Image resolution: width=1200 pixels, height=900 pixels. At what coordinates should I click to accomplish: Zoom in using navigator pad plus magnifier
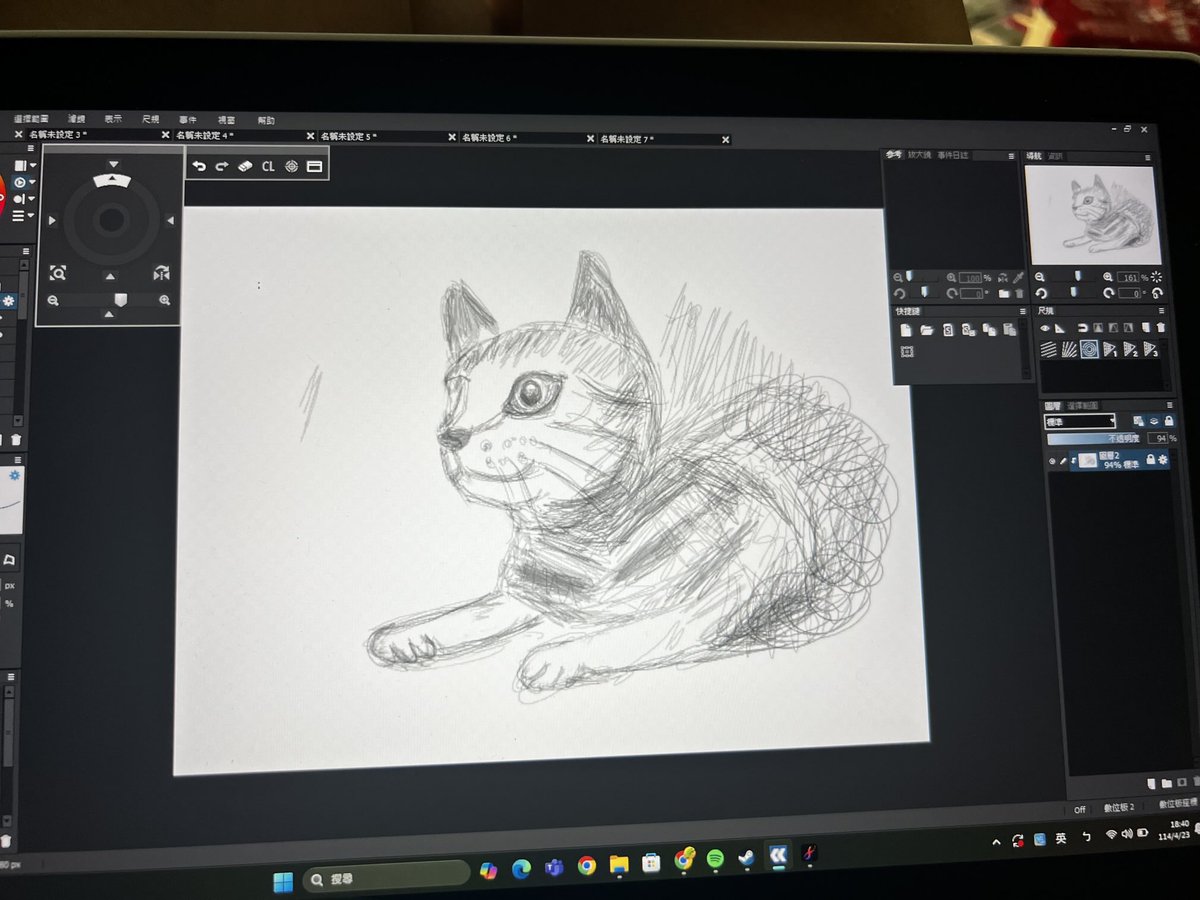tap(165, 300)
